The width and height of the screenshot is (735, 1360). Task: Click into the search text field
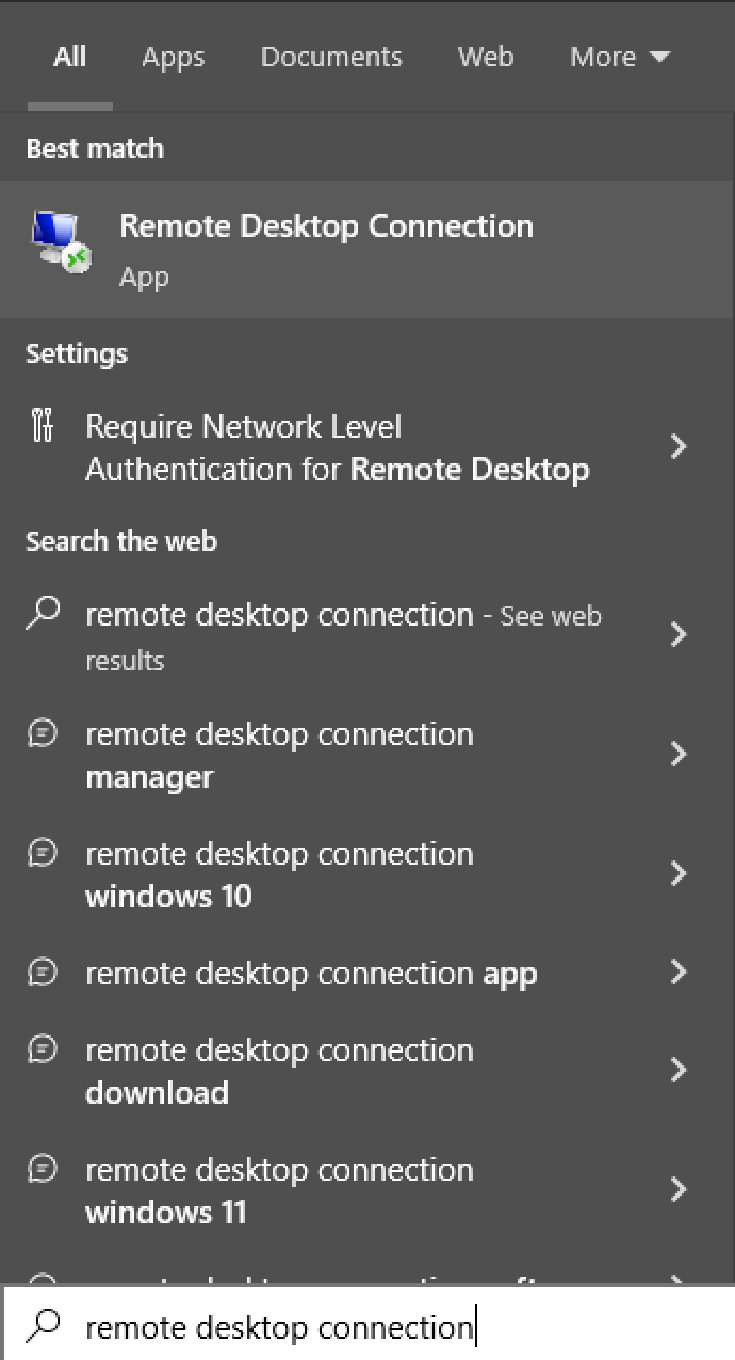pos(367,1326)
